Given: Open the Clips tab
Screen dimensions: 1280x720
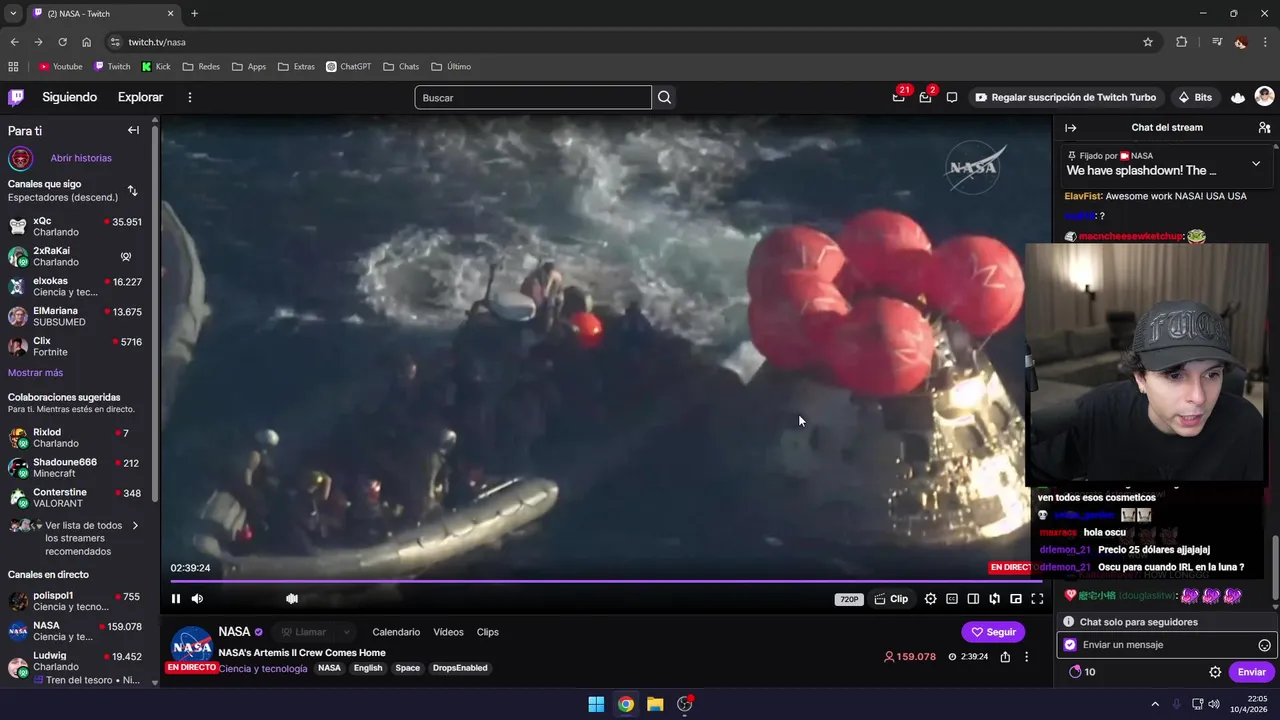Looking at the screenshot, I should (x=487, y=632).
